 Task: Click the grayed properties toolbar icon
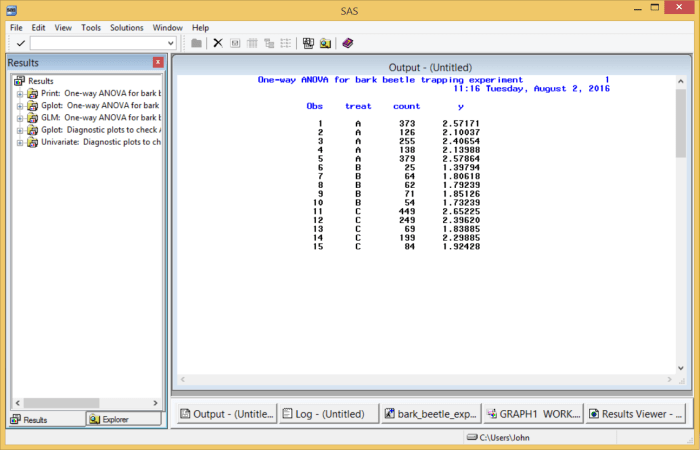pyautogui.click(x=235, y=43)
